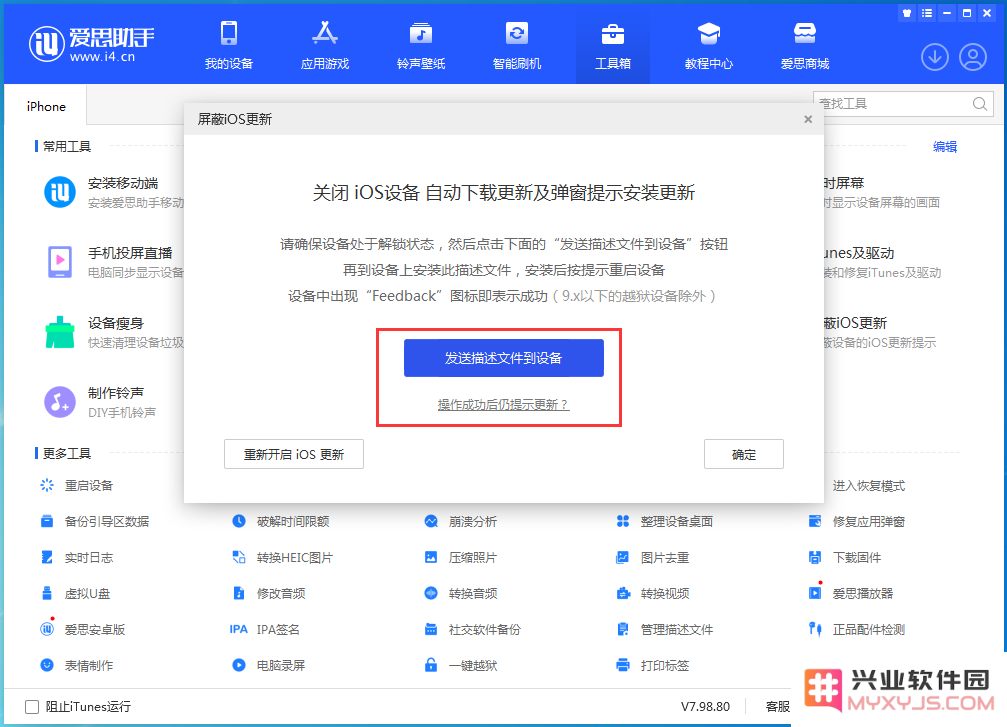Open 崩溃分析 crash analysis tool
Screen dimensions: 1007x727
click(460, 521)
